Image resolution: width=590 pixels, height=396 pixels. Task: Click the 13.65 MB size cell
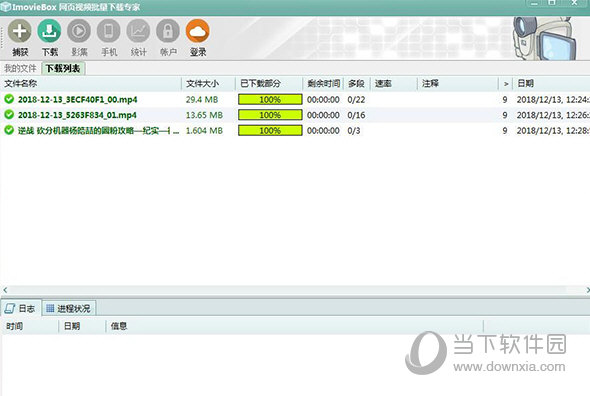[204, 115]
